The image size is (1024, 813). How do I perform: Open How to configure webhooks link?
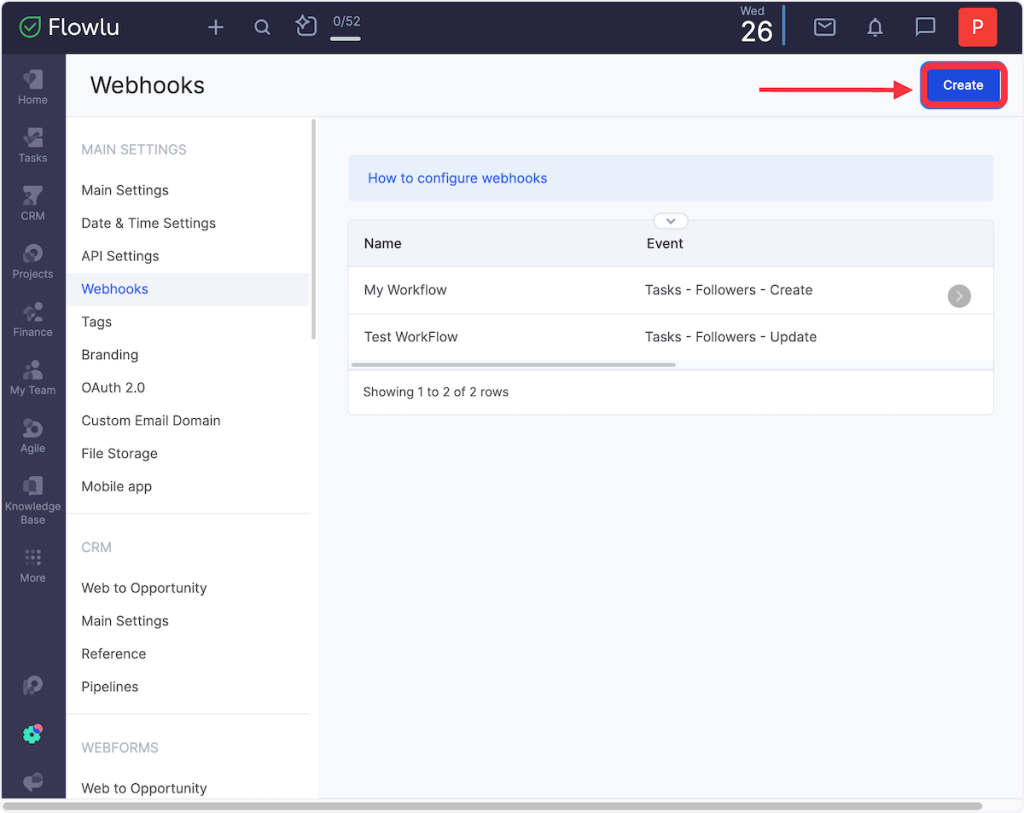pos(457,178)
